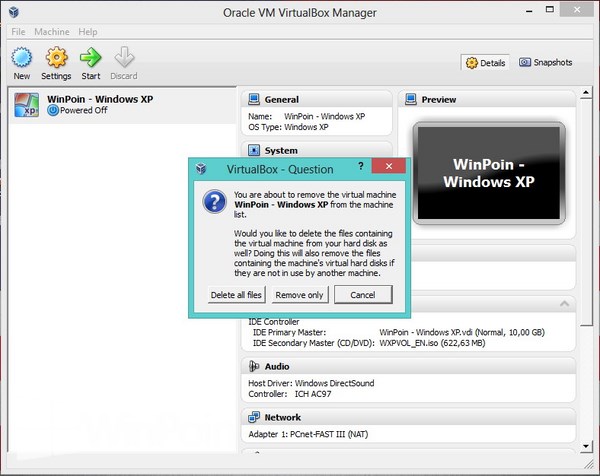Click IDE Primary Master label
Screen dimensions: 600x476
[x=289, y=332]
